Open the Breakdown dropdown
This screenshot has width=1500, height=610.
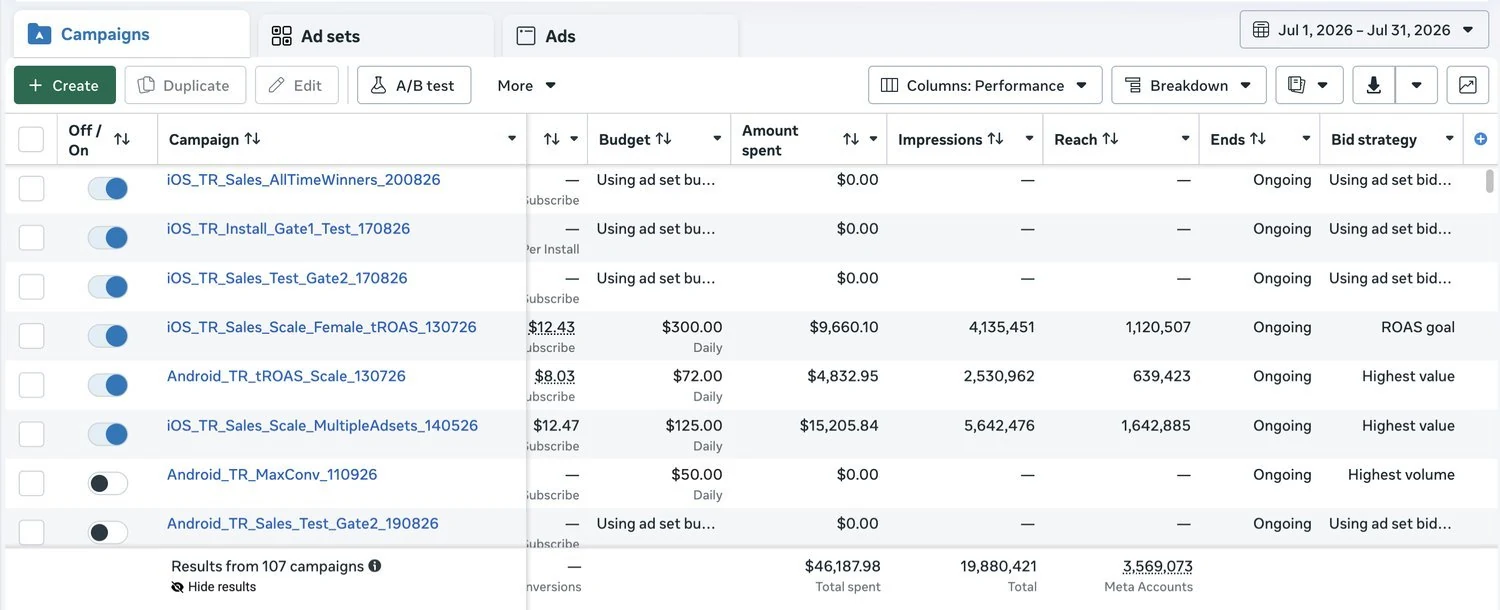[x=1189, y=85]
